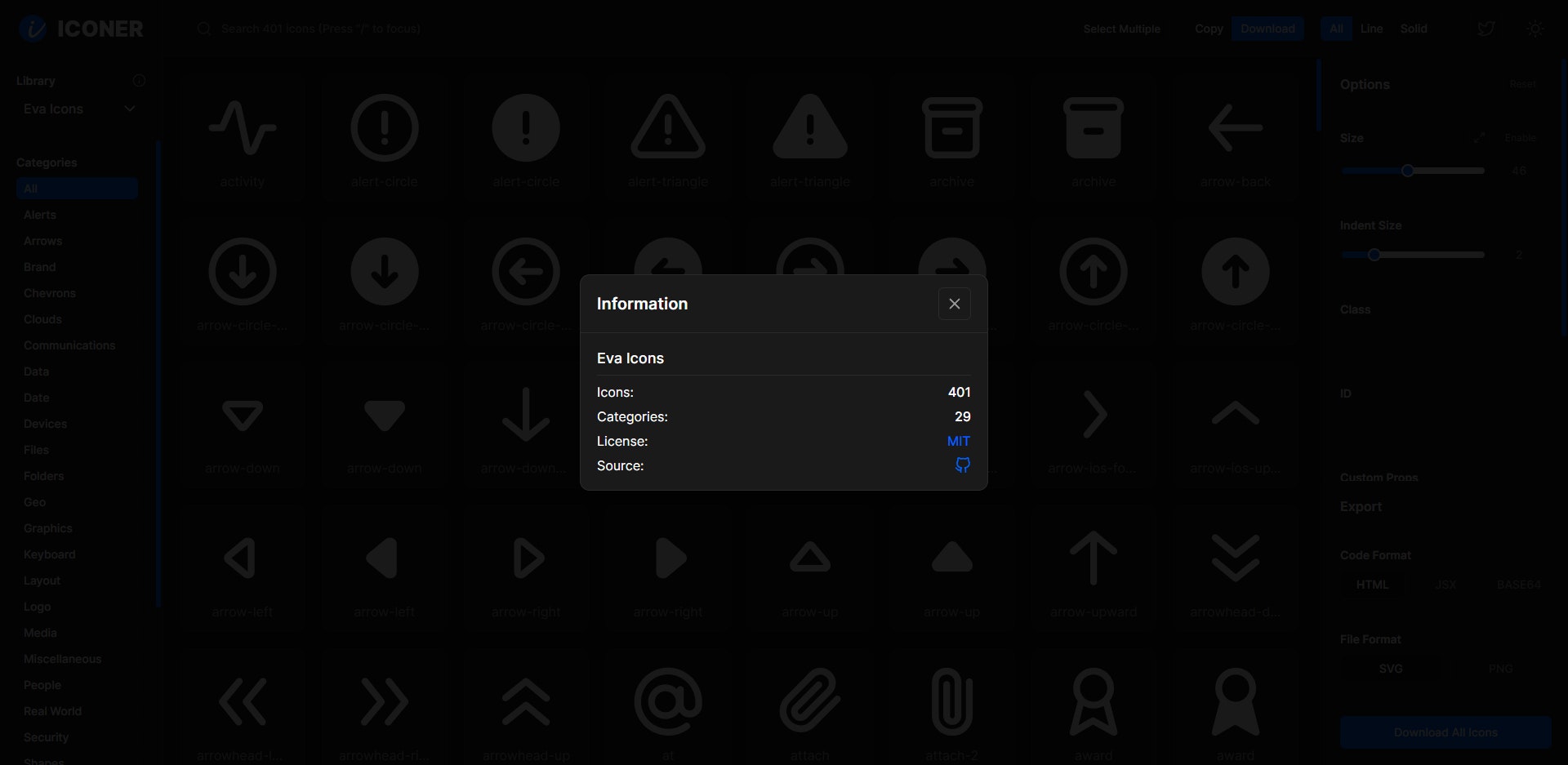The height and width of the screenshot is (765, 1568).
Task: Click Download All Icons button
Action: (1445, 732)
